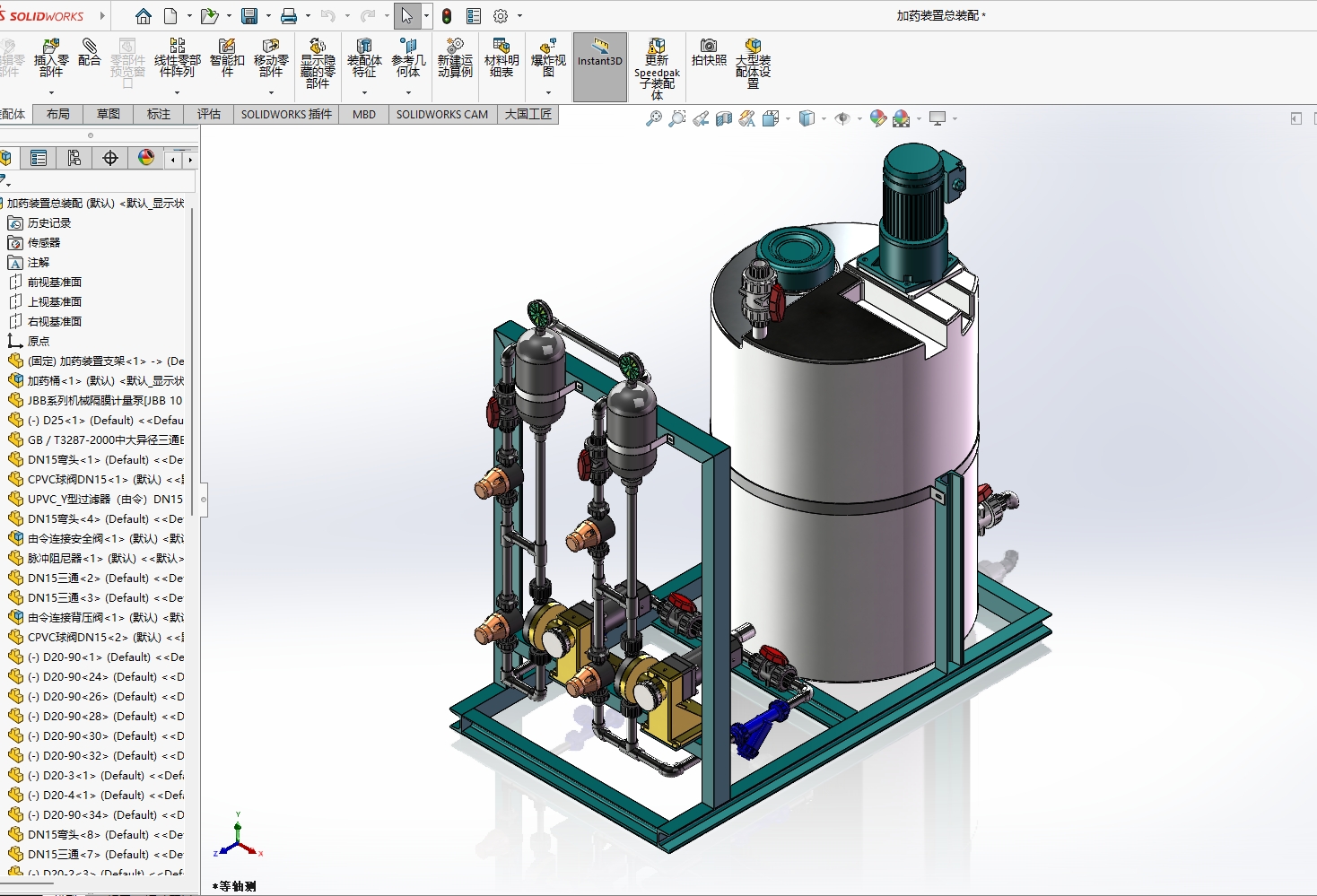The height and width of the screenshot is (896, 1317).
Task: Open DimXpertManager crosshair tab icon
Action: point(110,159)
